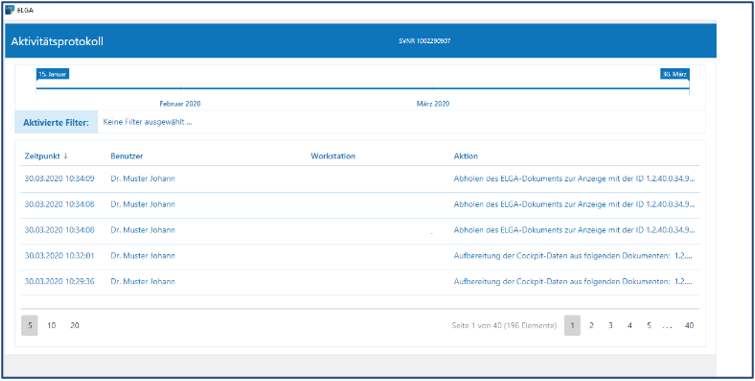Screen dimensions: 755x381
Task: Select the 30. März timeline end handle
Action: (675, 74)
